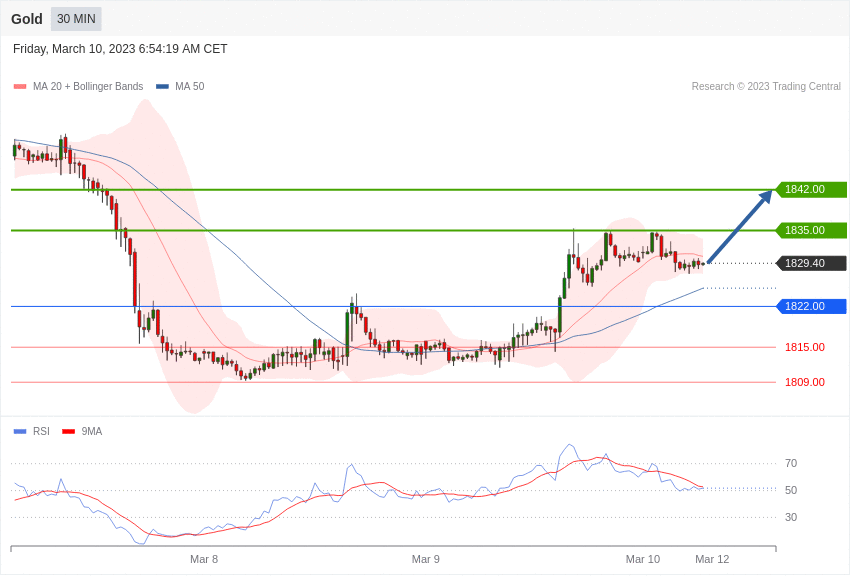Image resolution: width=850 pixels, height=576 pixels.
Task: Click the 1815.00 support level label
Action: click(x=804, y=347)
